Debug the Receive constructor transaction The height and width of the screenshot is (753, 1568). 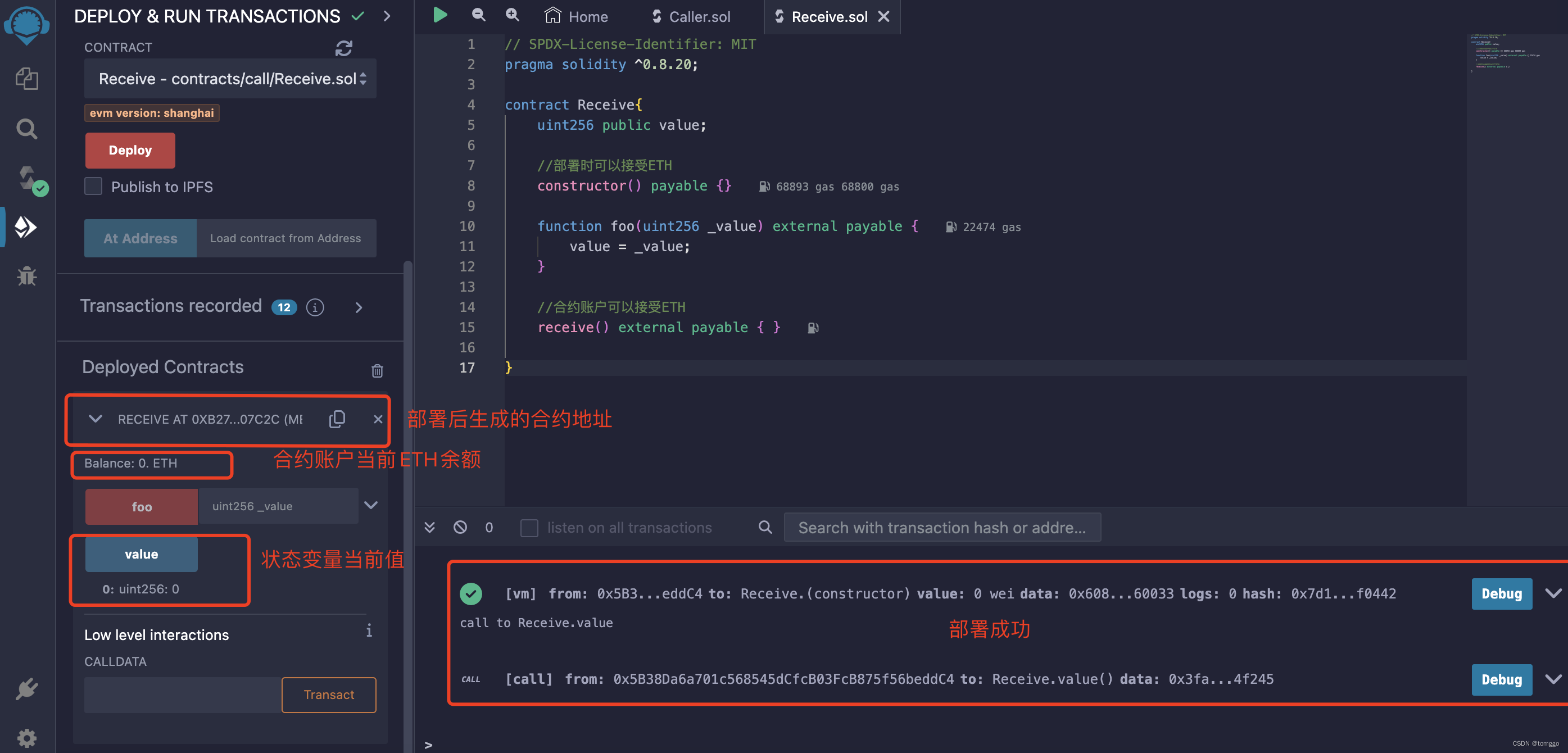pos(1501,593)
